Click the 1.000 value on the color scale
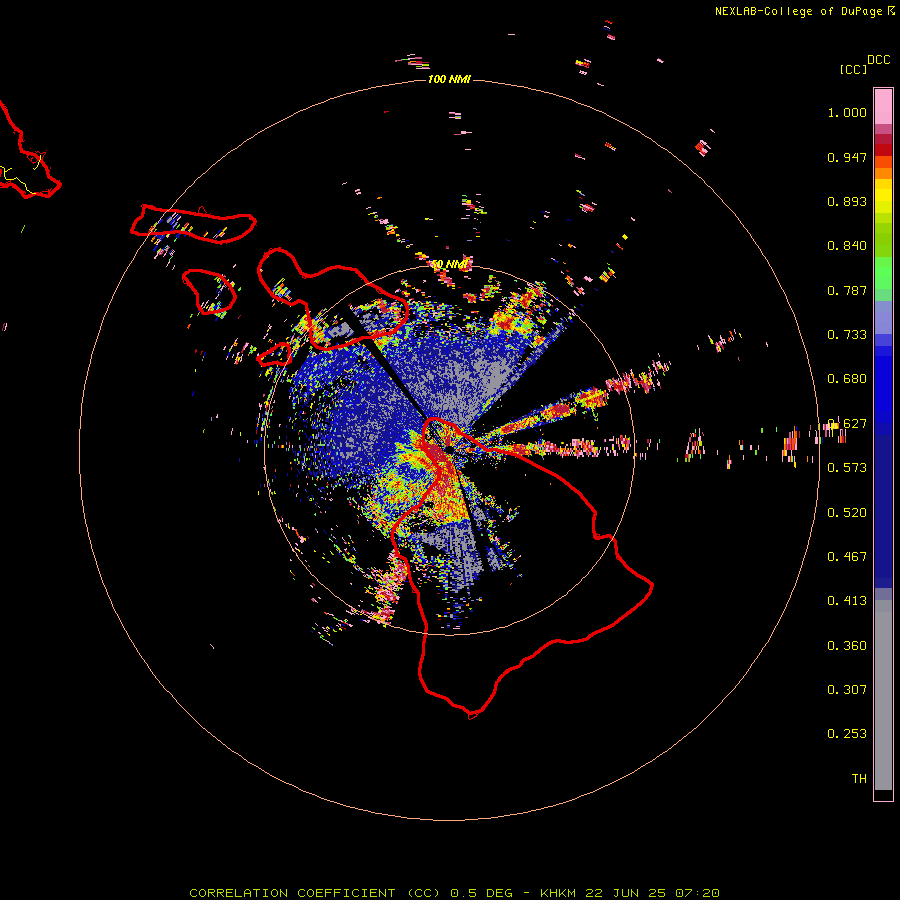Image resolution: width=900 pixels, height=900 pixels. [x=847, y=112]
